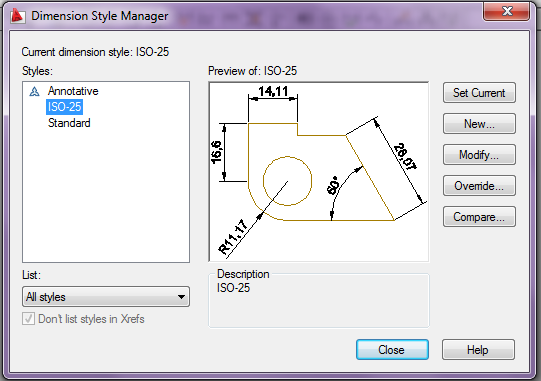Image resolution: width=541 pixels, height=381 pixels.
Task: Open Modify... for the dimension style
Action: pyautogui.click(x=479, y=155)
